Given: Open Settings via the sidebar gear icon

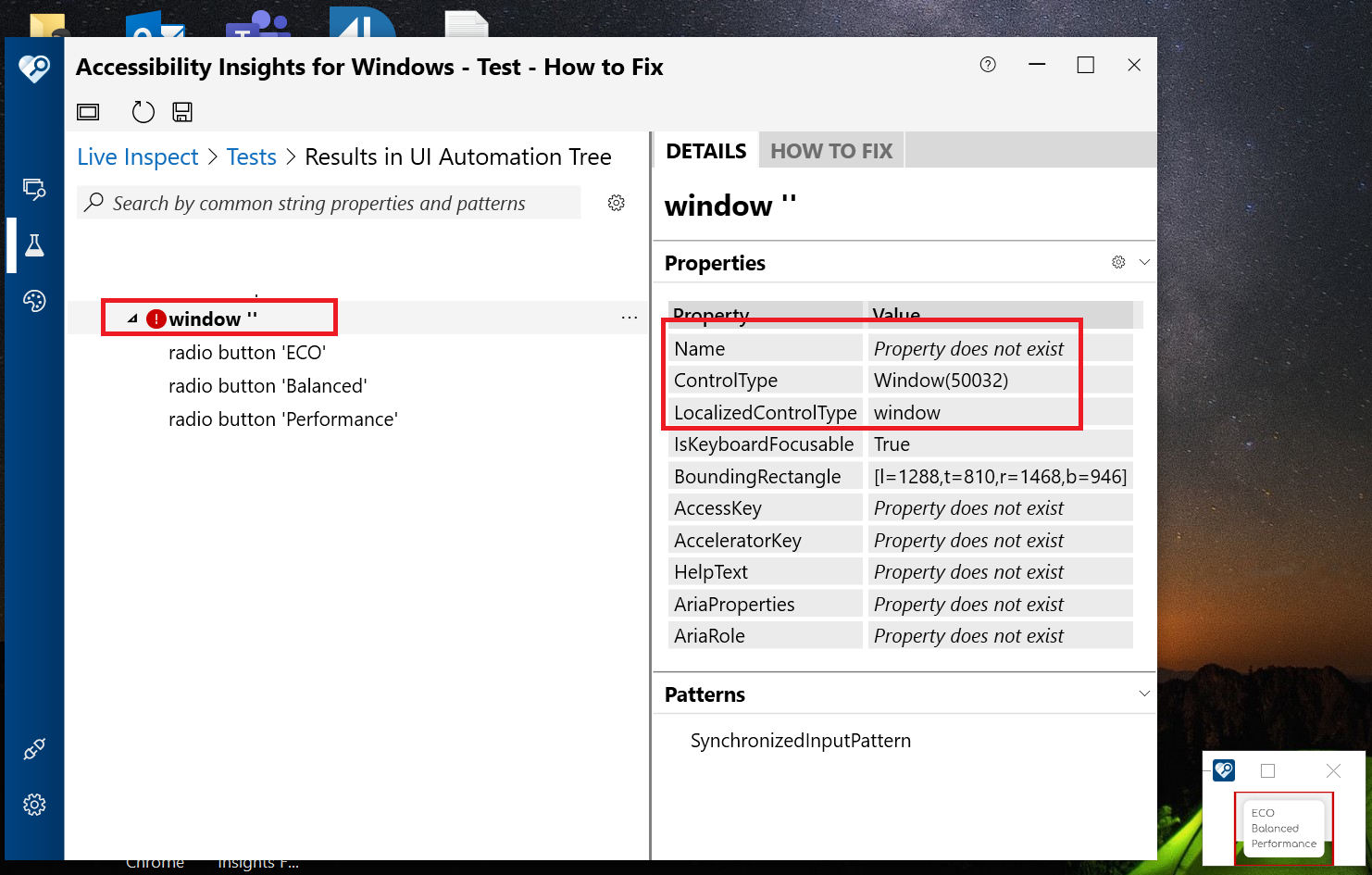Looking at the screenshot, I should tap(34, 804).
